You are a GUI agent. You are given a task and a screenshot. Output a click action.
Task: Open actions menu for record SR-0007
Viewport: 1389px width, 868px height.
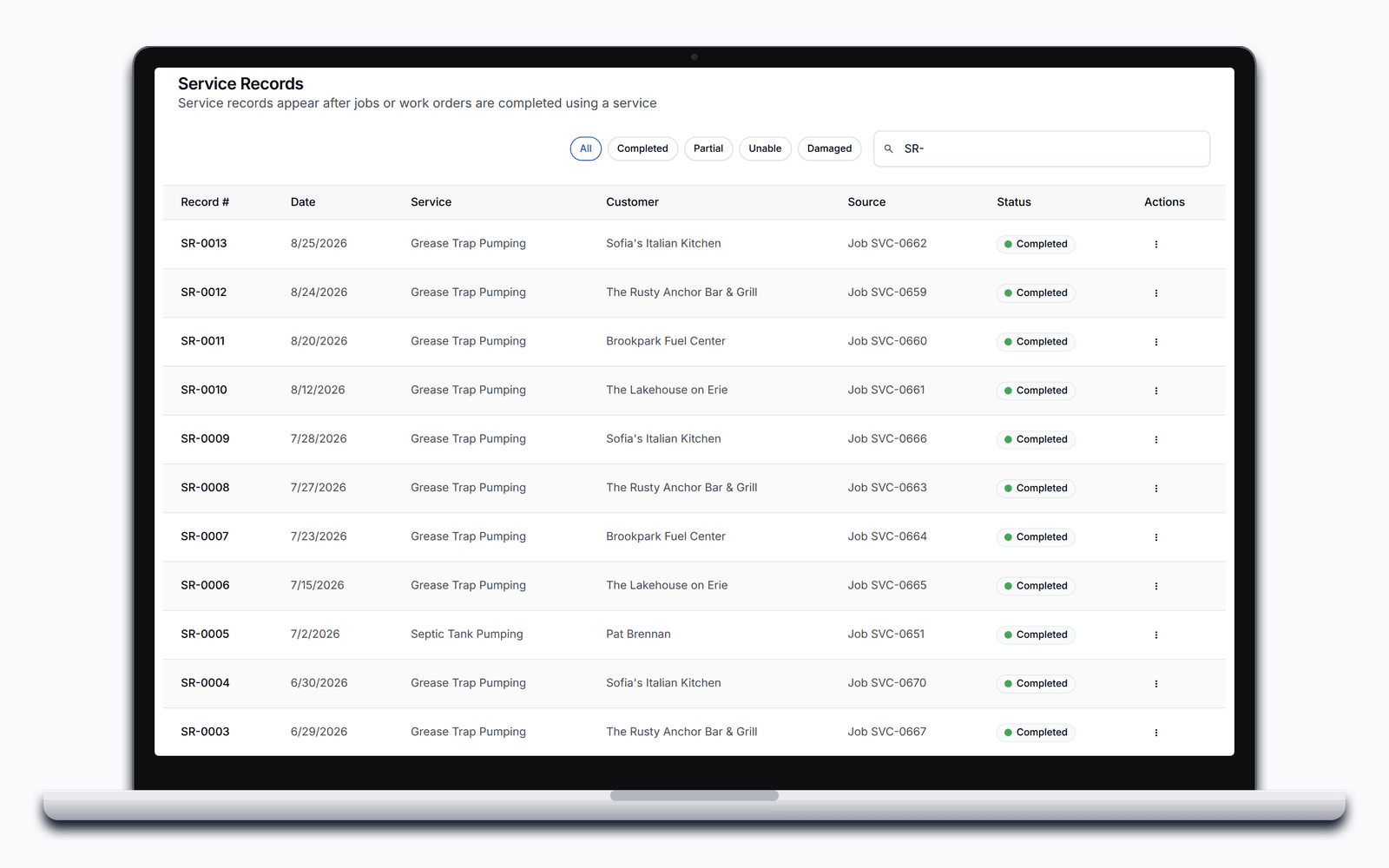[1155, 537]
